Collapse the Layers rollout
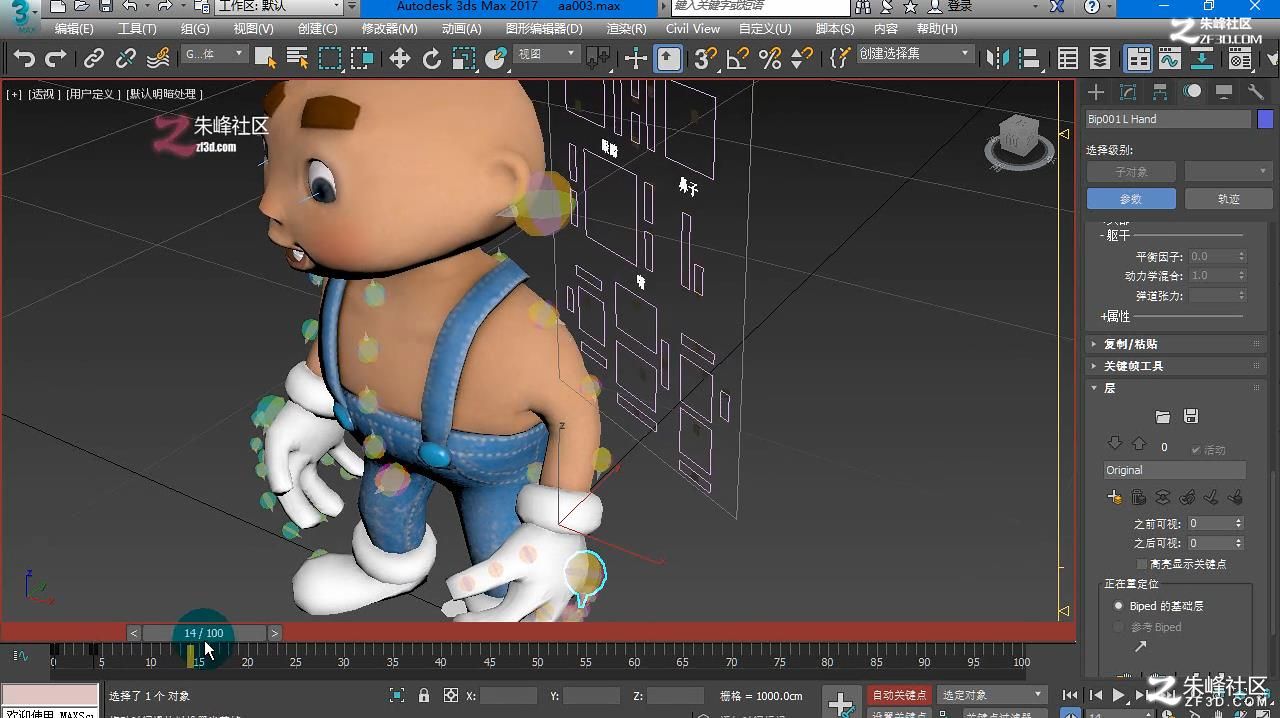Screen dimensions: 1280x718 pos(1176,388)
